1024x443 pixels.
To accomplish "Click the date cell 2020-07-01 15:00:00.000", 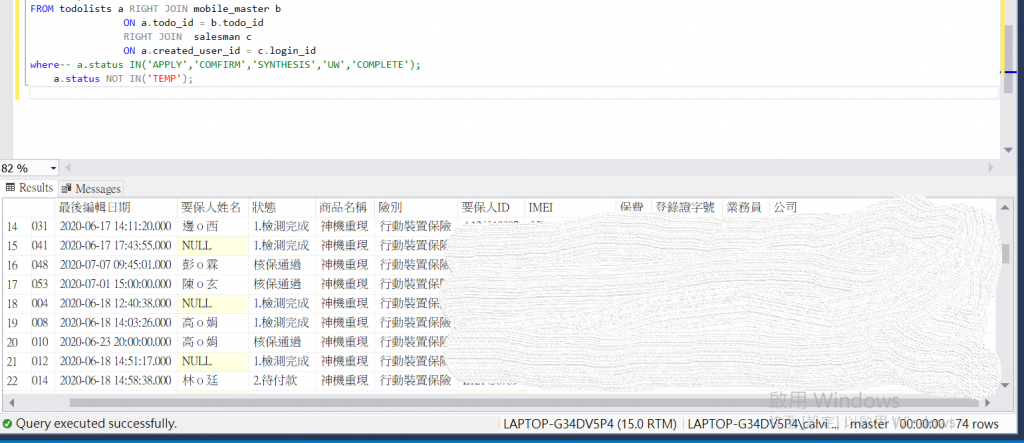I will coord(116,284).
